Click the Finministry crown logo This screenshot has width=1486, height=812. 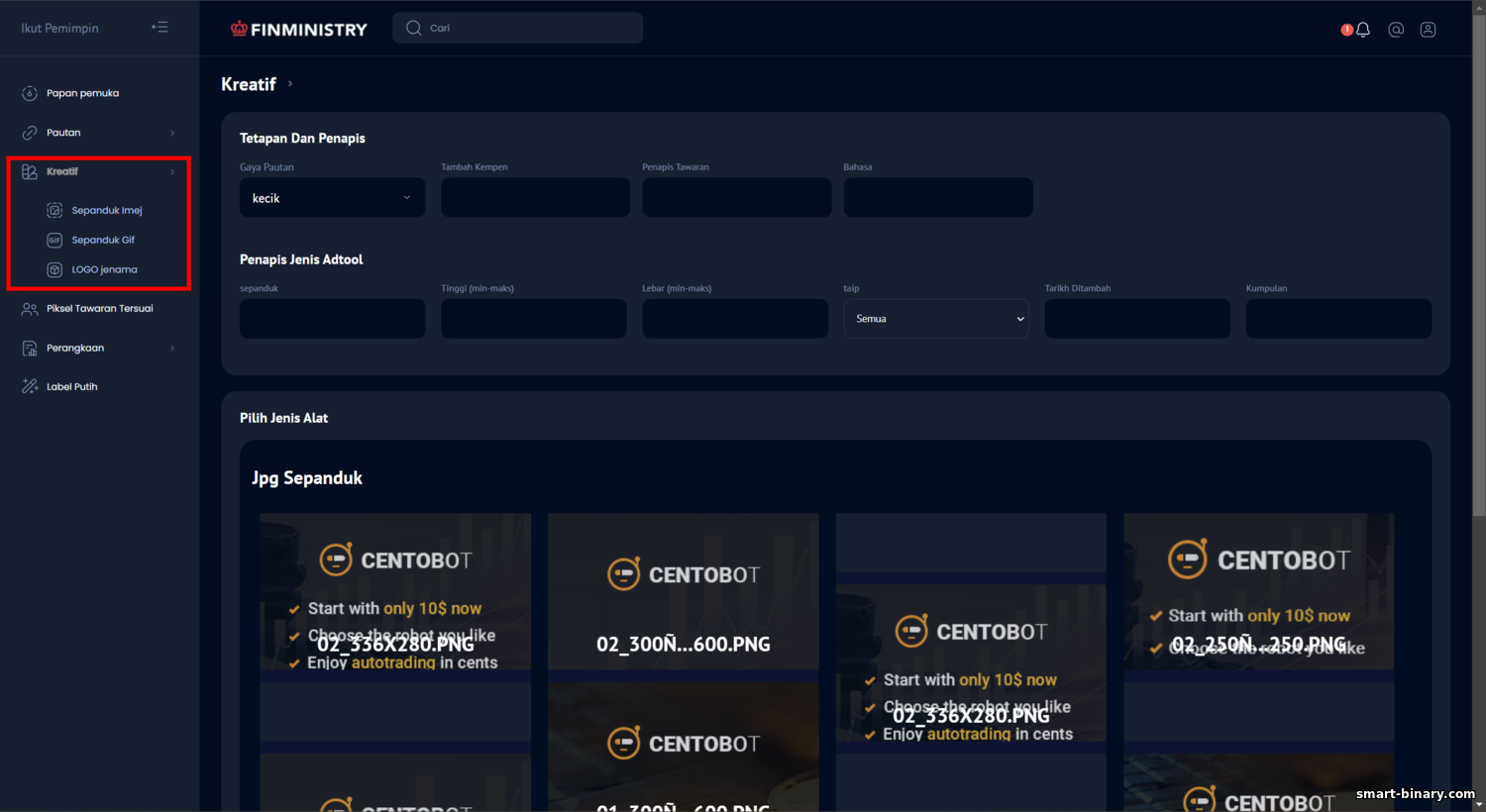[x=239, y=29]
